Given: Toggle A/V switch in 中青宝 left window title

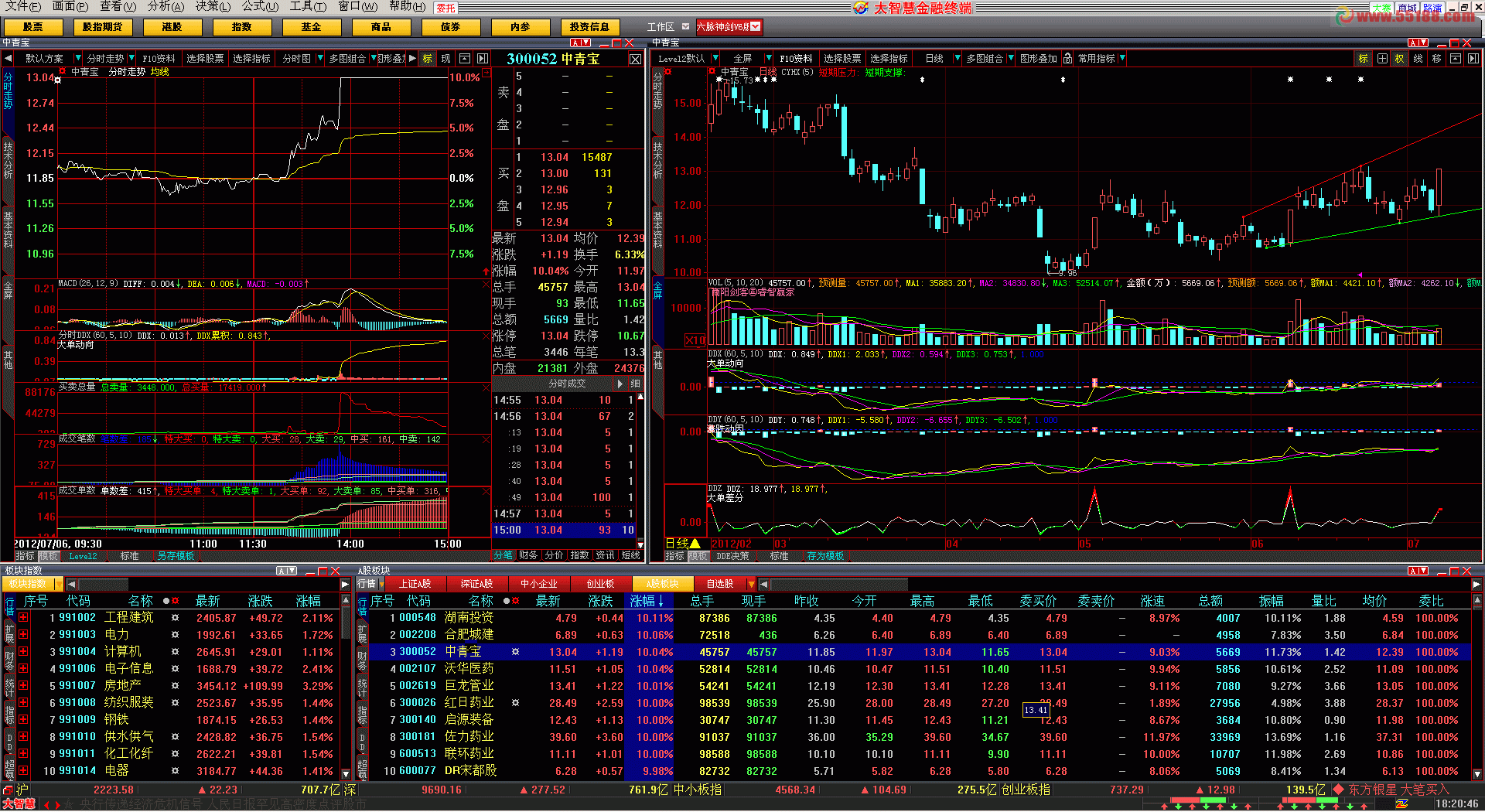Looking at the screenshot, I should tap(581, 43).
